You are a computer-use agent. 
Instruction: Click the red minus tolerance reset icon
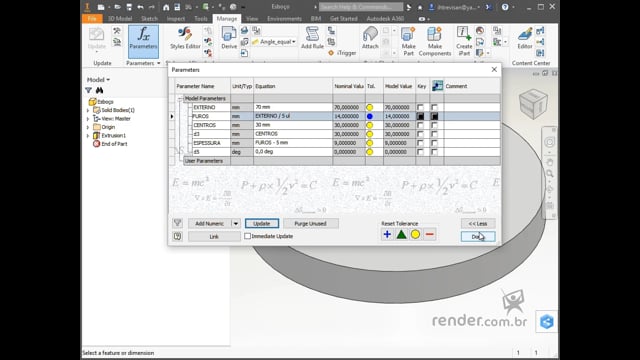tap(429, 234)
